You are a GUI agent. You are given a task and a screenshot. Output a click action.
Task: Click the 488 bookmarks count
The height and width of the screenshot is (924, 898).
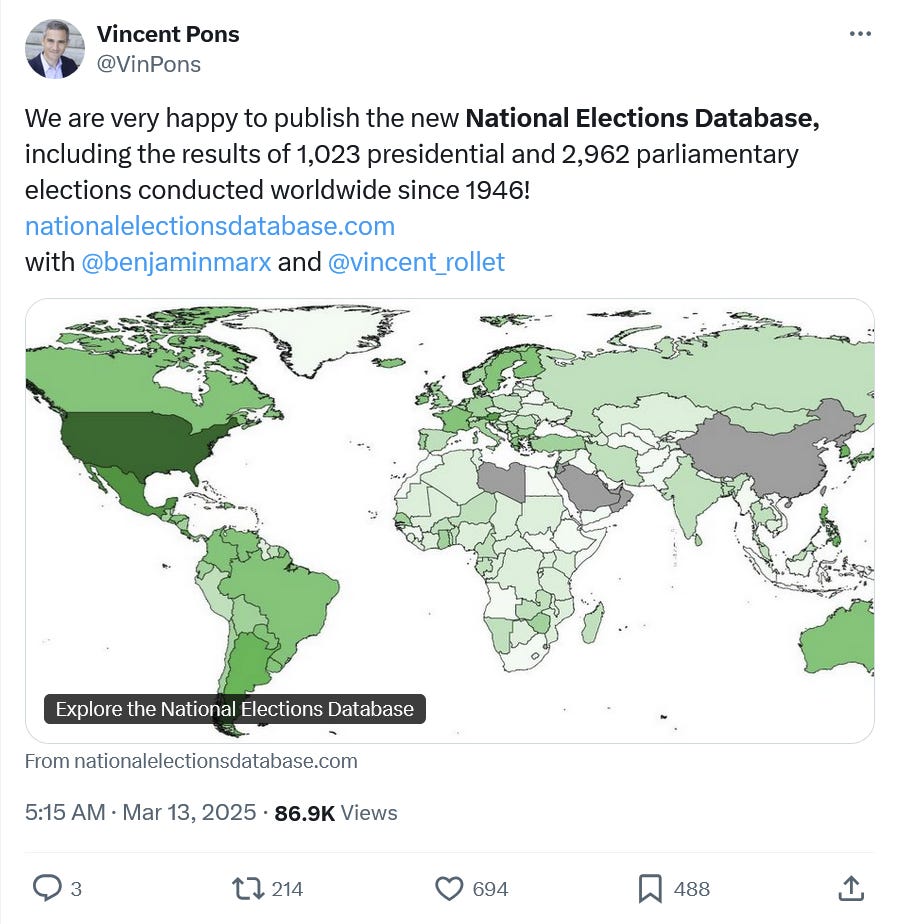[692, 889]
